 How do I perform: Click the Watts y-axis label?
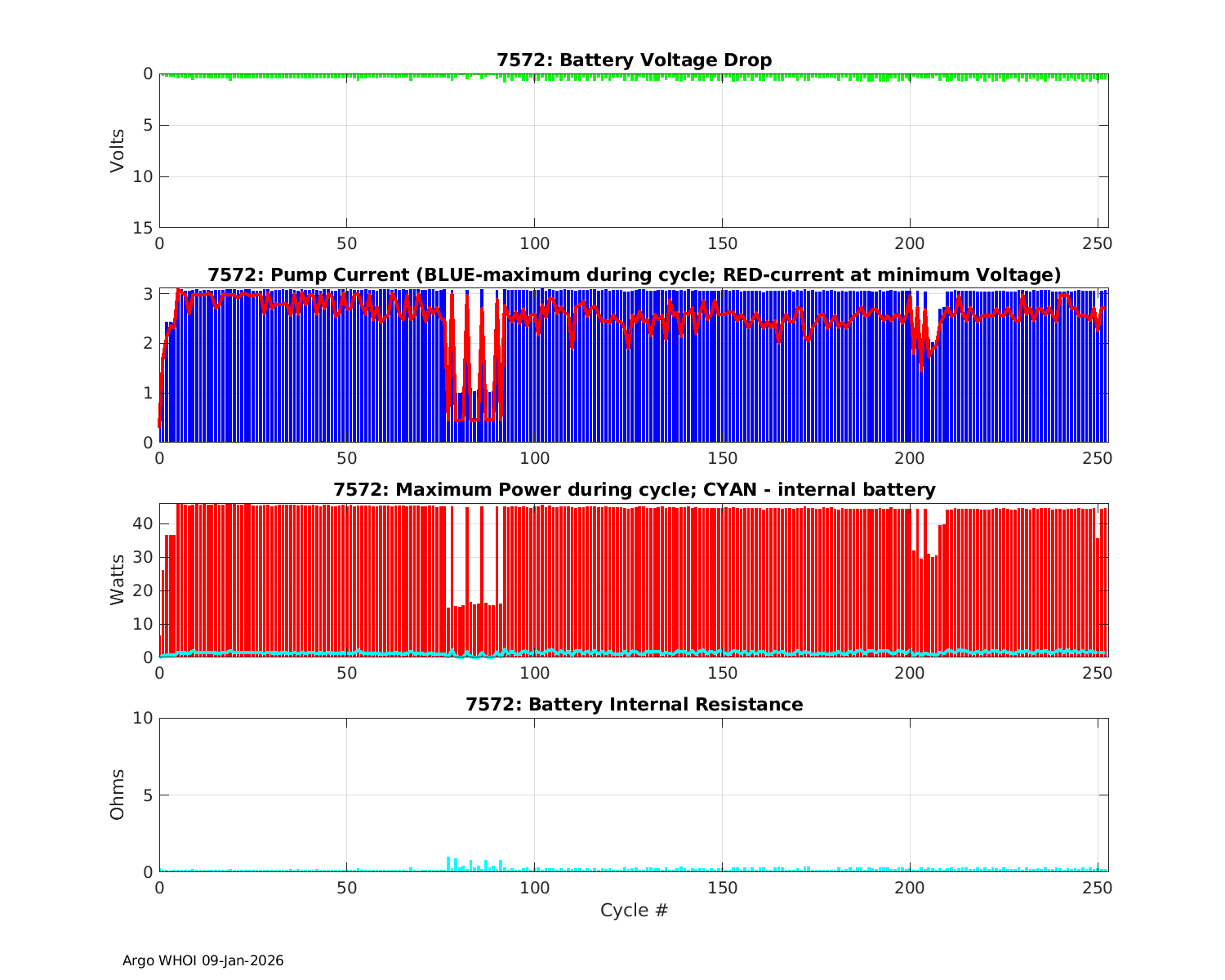pos(118,580)
